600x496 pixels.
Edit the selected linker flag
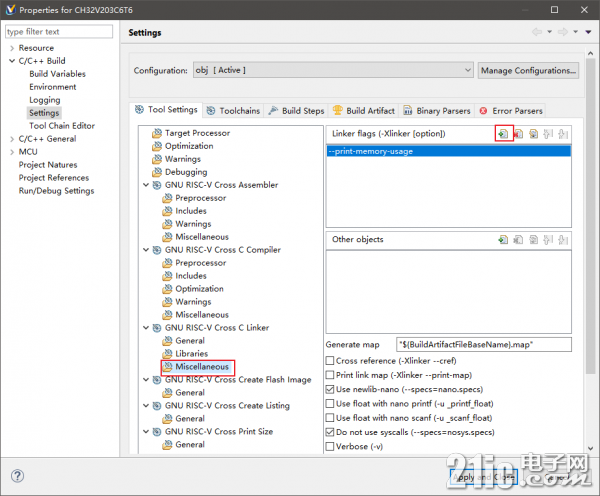[533, 134]
